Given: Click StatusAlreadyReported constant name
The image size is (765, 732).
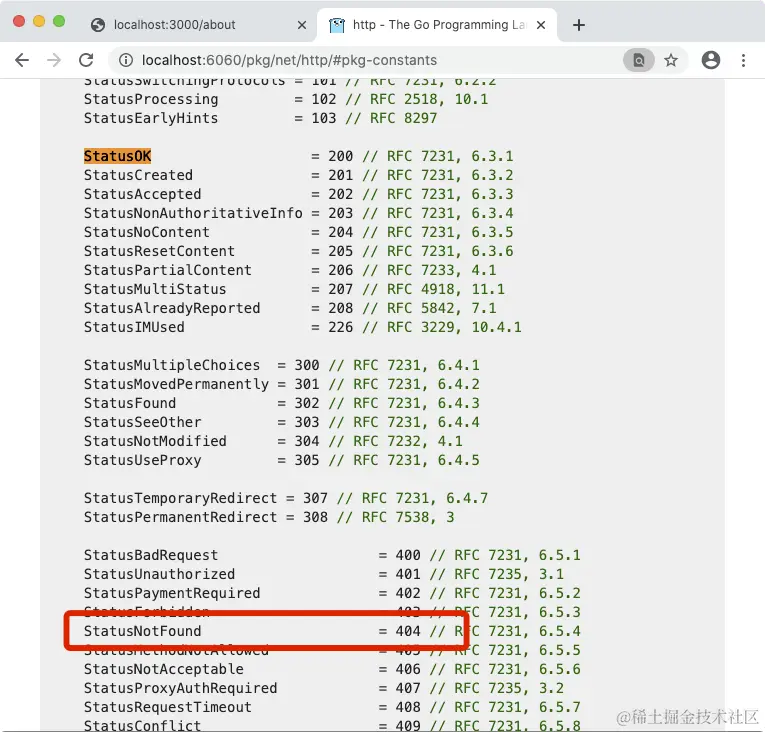Looking at the screenshot, I should click(172, 308).
